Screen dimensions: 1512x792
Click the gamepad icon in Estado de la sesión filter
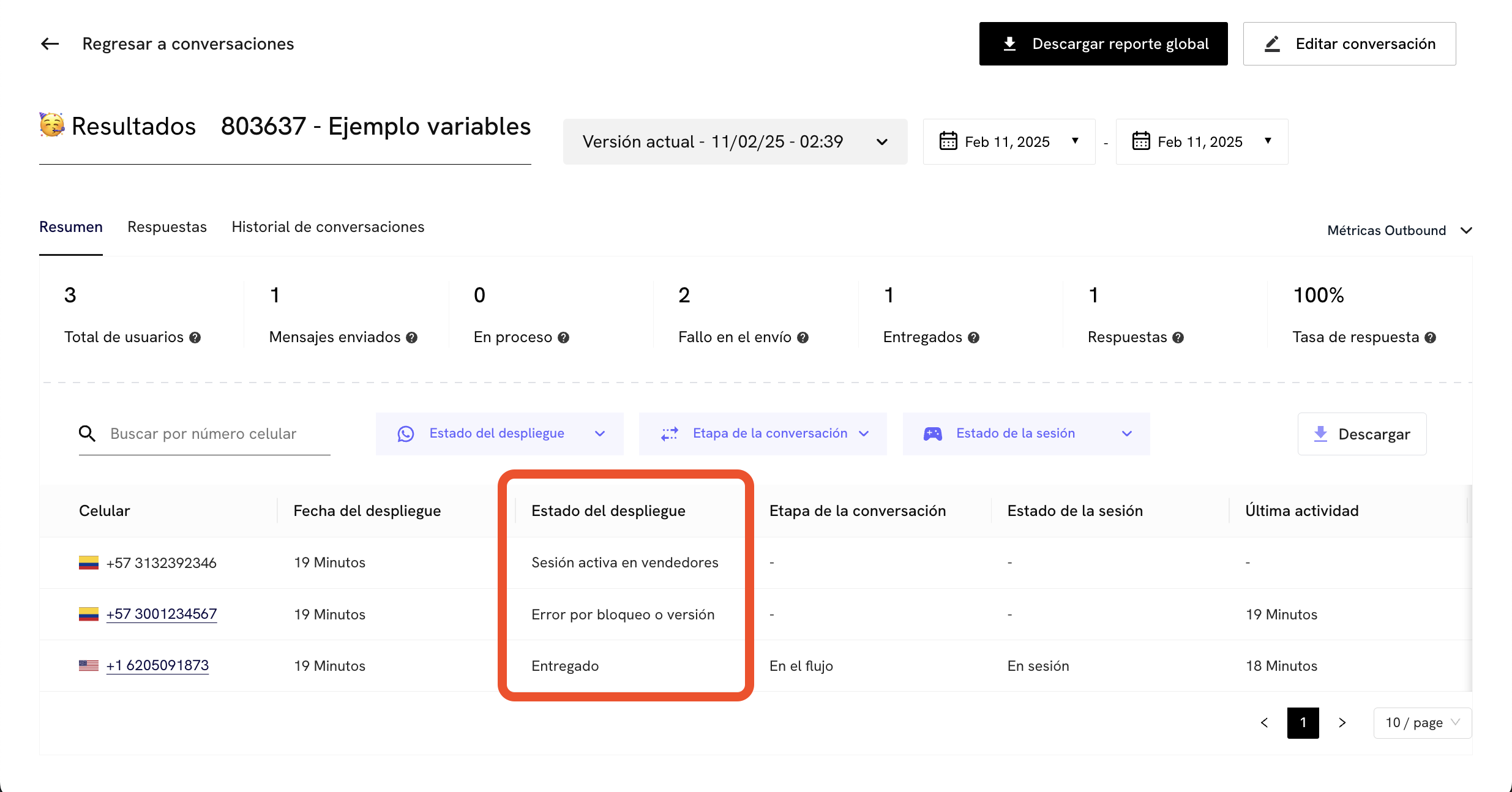point(932,434)
